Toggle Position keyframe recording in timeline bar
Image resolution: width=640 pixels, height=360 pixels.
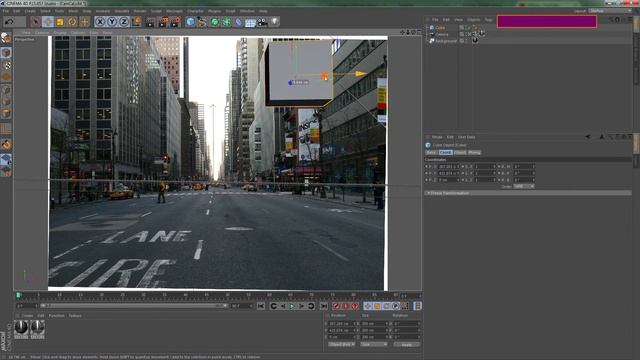(368, 306)
